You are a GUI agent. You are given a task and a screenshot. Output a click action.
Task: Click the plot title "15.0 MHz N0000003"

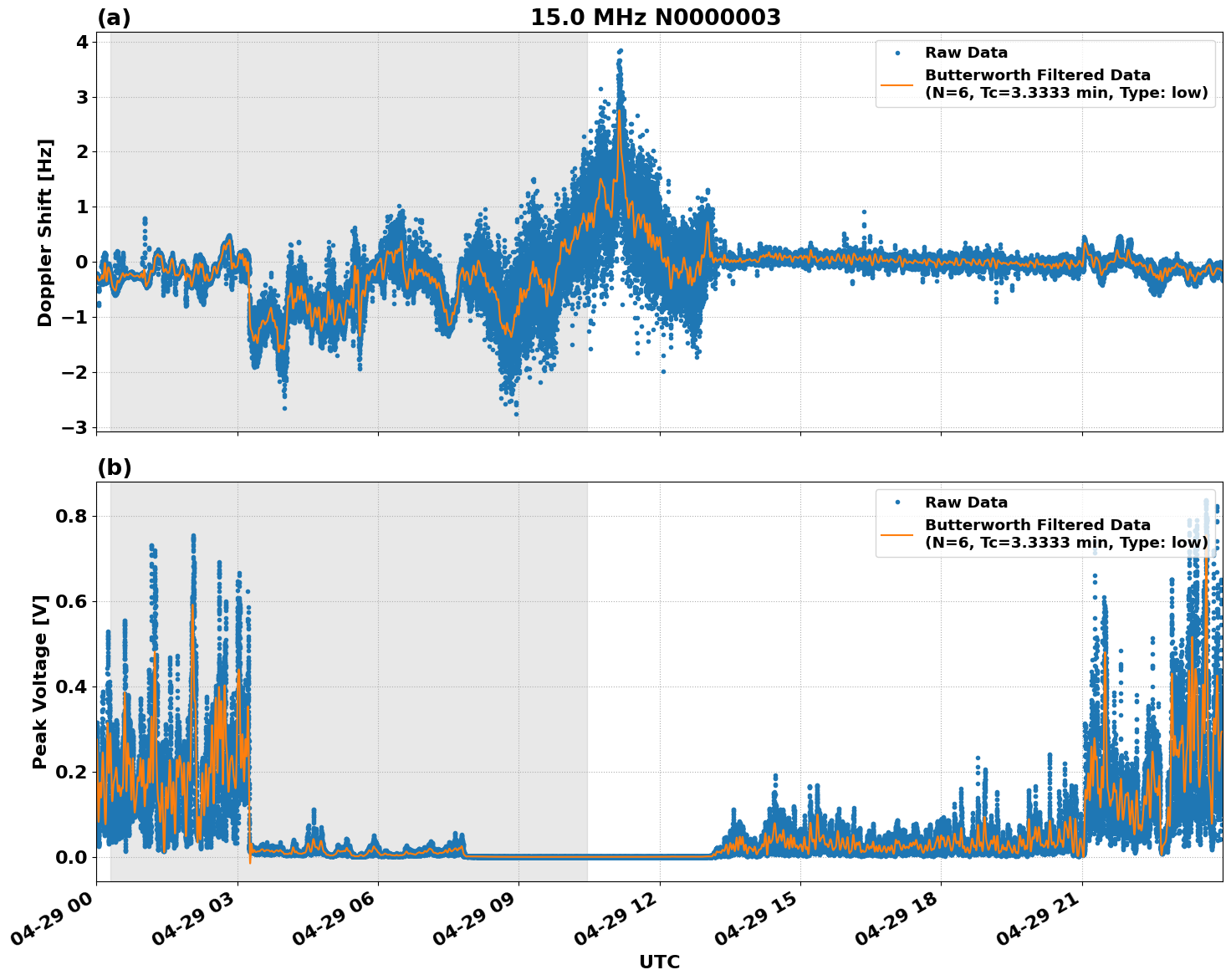click(x=656, y=18)
